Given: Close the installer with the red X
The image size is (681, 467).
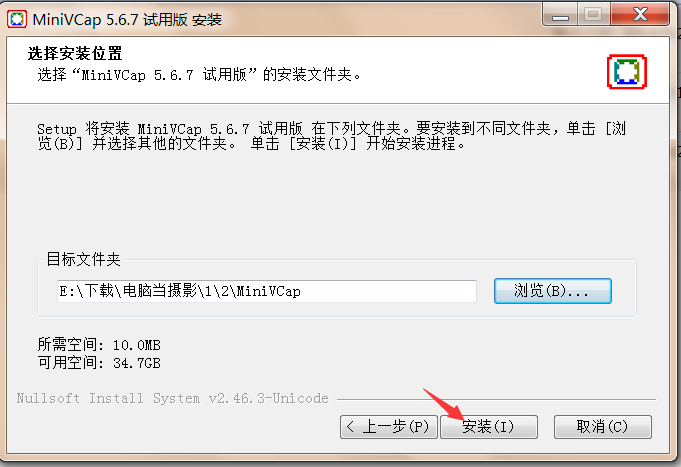Looking at the screenshot, I should [640, 15].
